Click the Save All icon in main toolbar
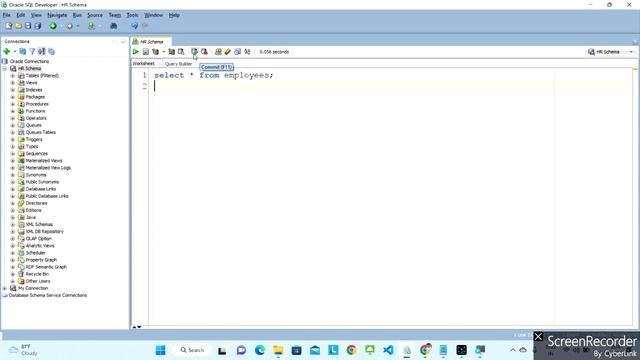Viewport: 640px width, 360px height. click(x=38, y=26)
